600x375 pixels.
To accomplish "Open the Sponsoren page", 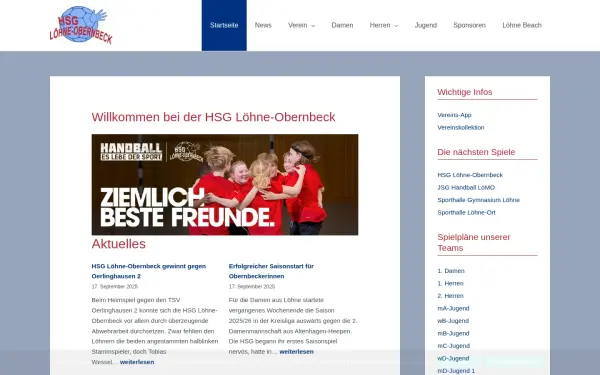I will (469, 25).
